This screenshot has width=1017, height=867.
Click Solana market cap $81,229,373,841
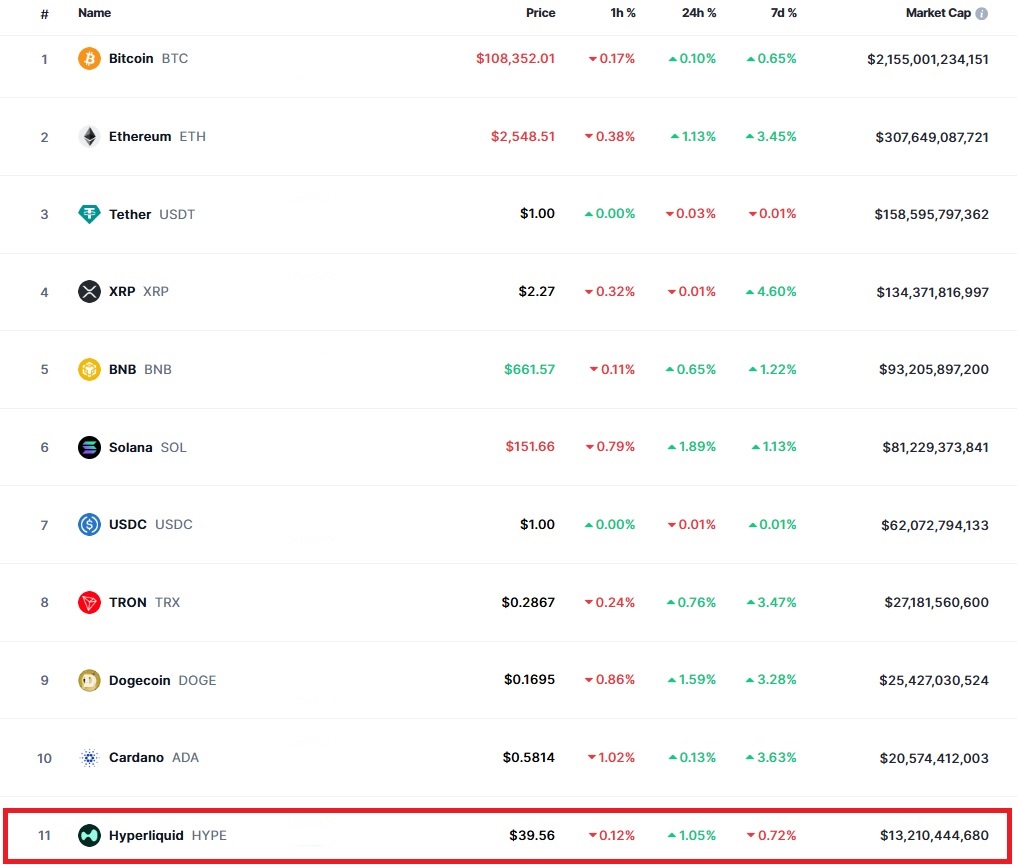(935, 447)
